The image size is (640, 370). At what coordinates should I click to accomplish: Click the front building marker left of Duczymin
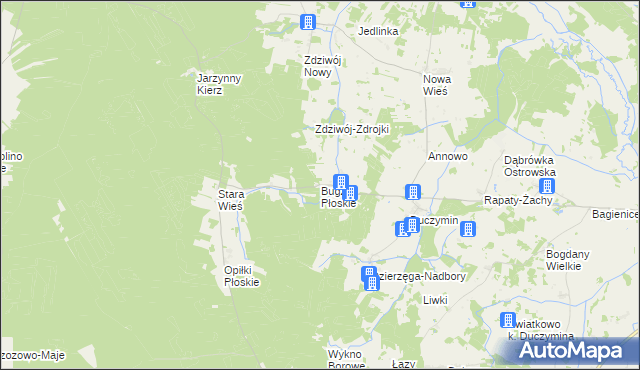tap(412, 225)
